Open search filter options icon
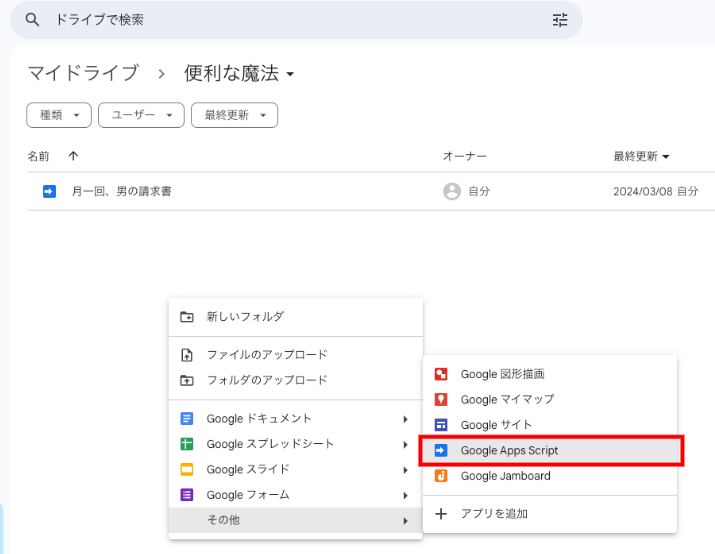The width and height of the screenshot is (715, 554). tap(560, 20)
